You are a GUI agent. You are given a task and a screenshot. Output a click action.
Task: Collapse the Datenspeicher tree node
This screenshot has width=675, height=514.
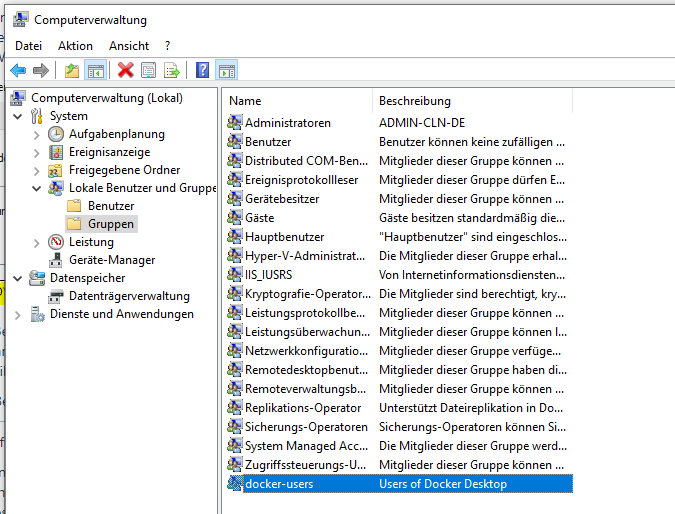(18, 278)
